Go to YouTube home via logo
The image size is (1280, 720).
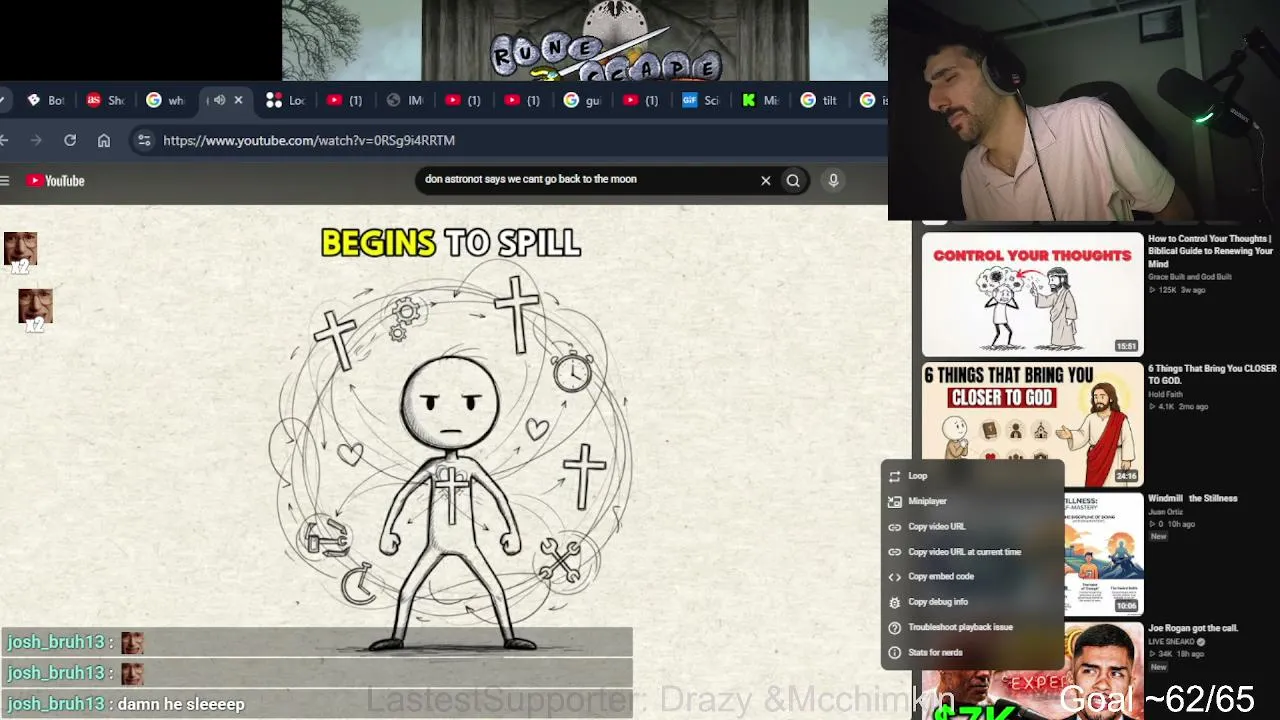point(56,181)
